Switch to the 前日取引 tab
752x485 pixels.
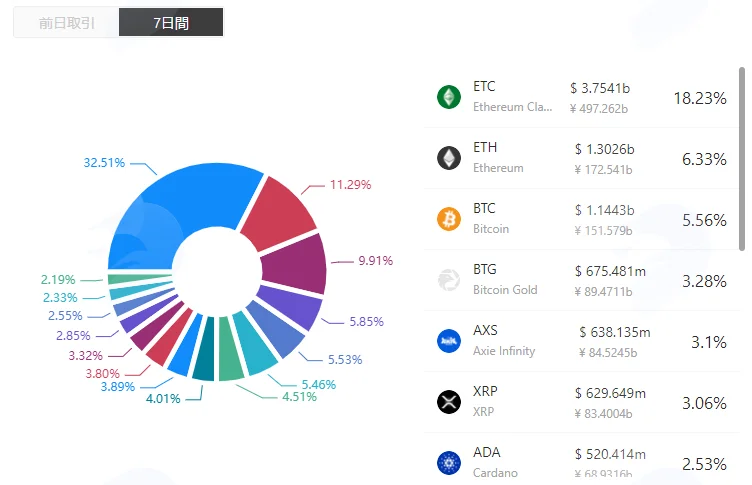(66, 23)
